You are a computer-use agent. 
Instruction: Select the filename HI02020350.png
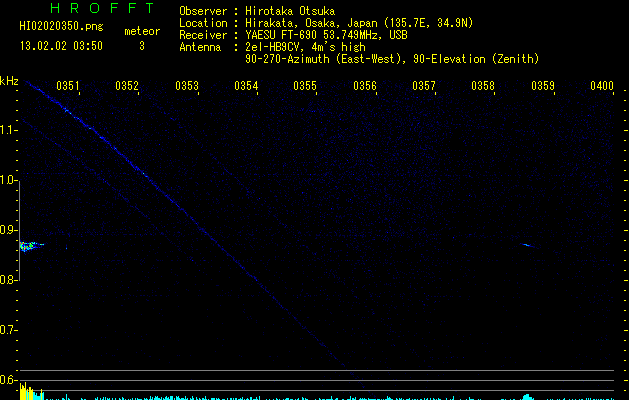(x=61, y=26)
